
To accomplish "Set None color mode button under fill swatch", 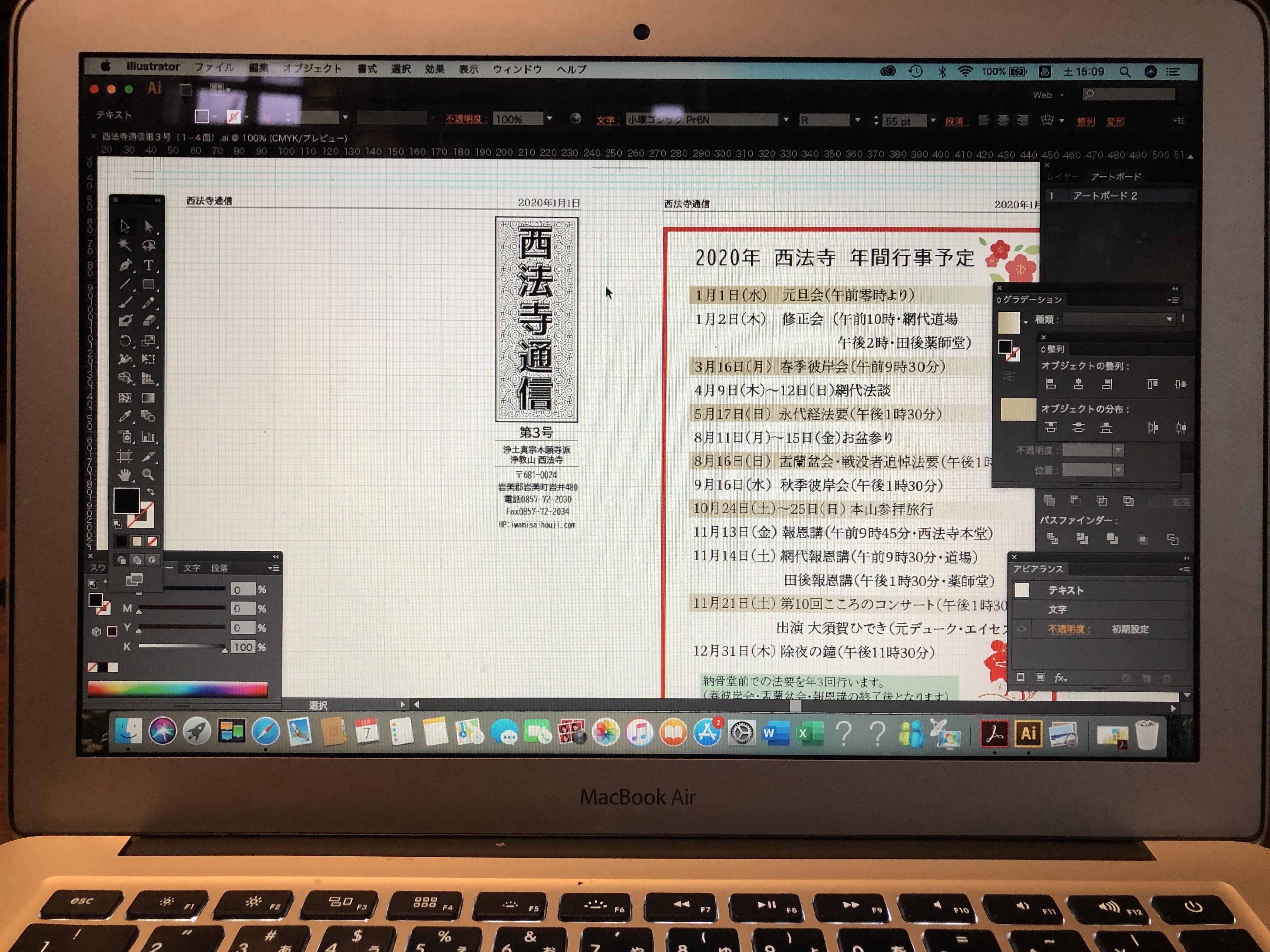I will (153, 541).
